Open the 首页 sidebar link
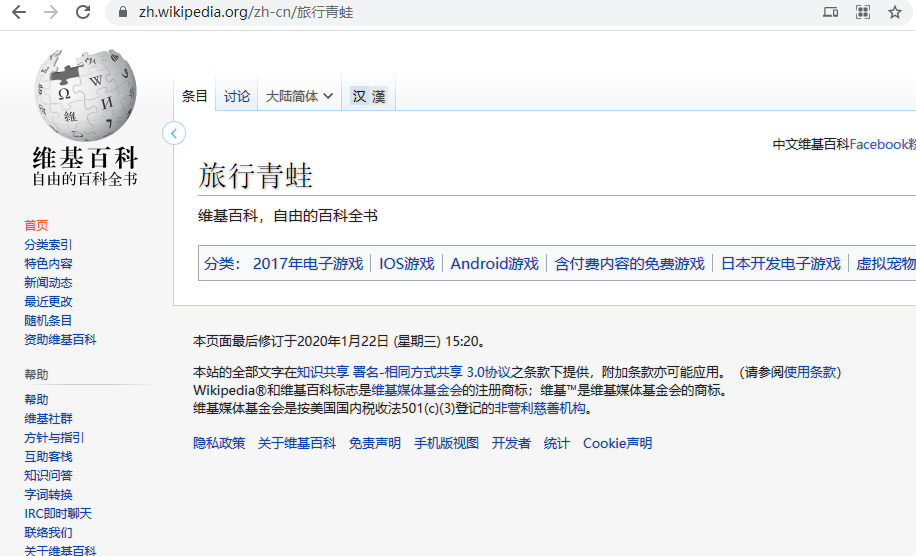 pos(36,225)
